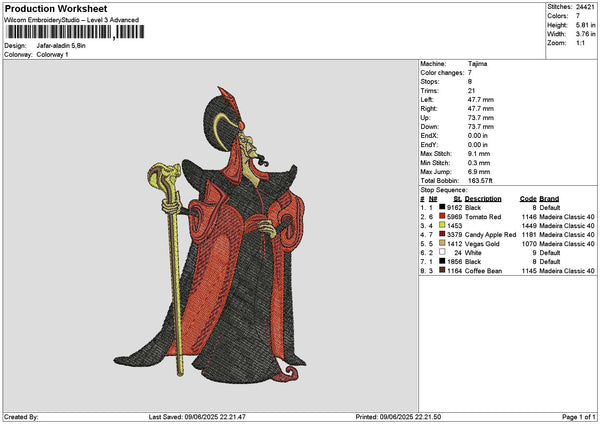This screenshot has width=600, height=424.
Task: Click the Trims value '21'
Action: tap(471, 91)
